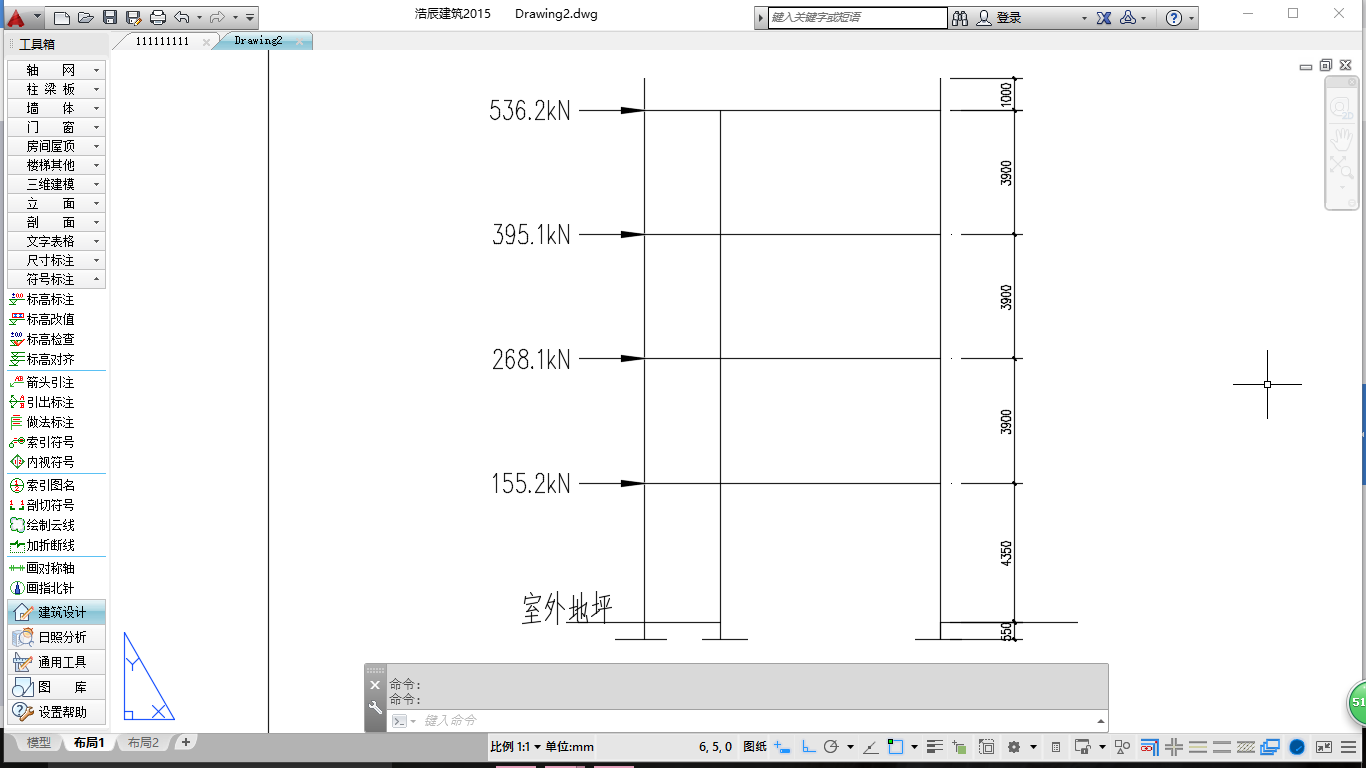Click the keyword search input field
The image size is (1366, 768).
(x=857, y=17)
